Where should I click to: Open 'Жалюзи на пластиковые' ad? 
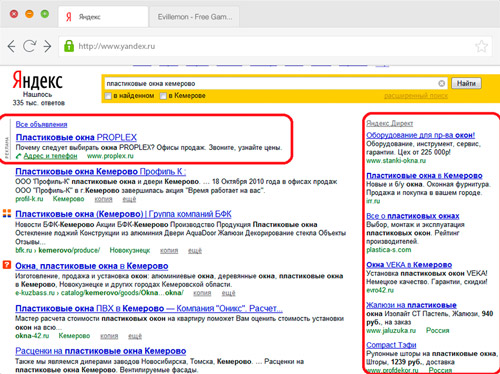point(411,305)
